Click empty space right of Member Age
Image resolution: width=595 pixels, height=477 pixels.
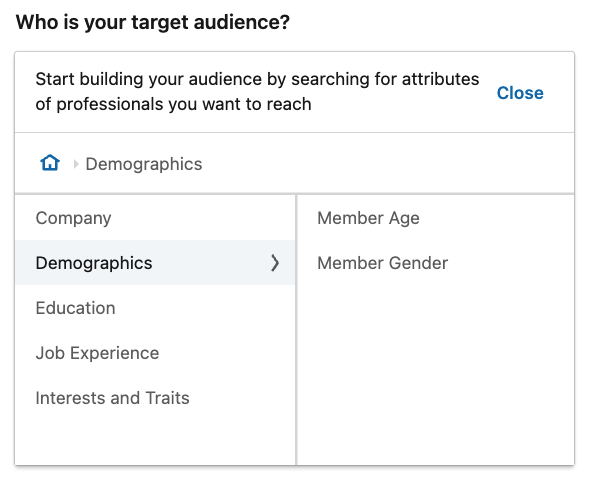pyautogui.click(x=497, y=218)
